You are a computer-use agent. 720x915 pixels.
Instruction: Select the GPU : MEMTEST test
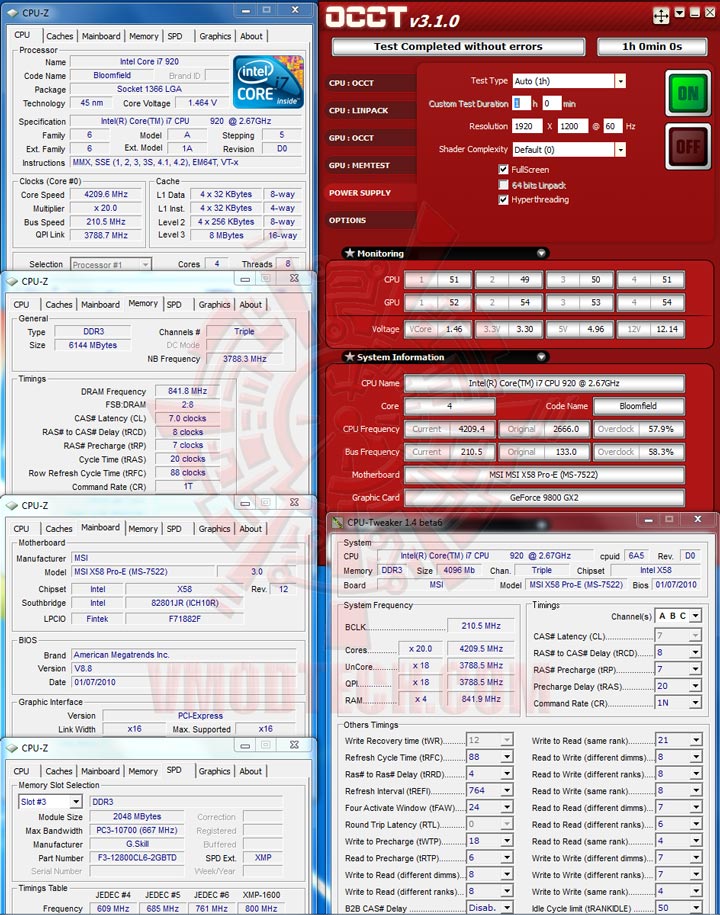(x=371, y=165)
